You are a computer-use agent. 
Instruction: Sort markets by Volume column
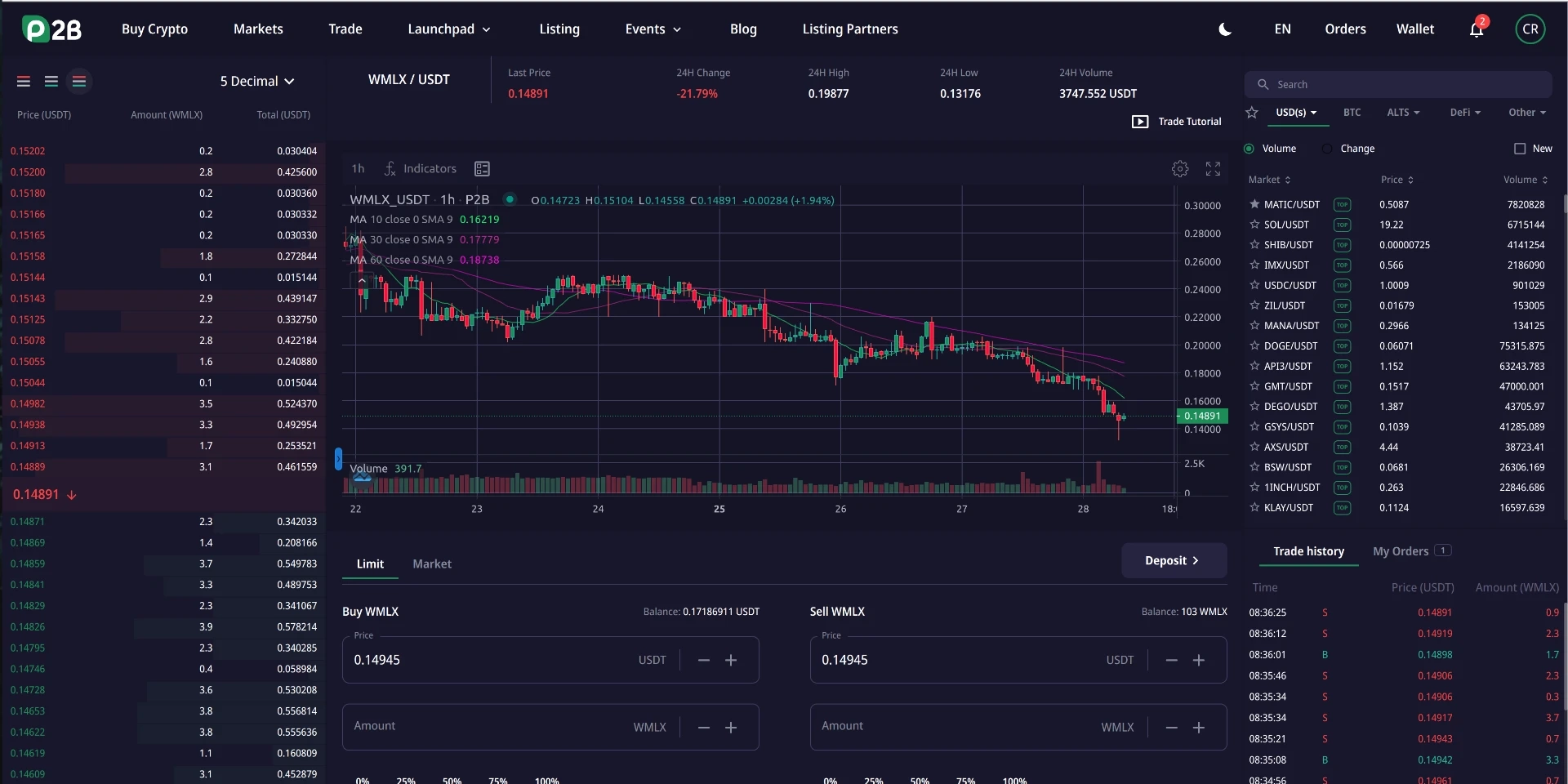pyautogui.click(x=1526, y=180)
